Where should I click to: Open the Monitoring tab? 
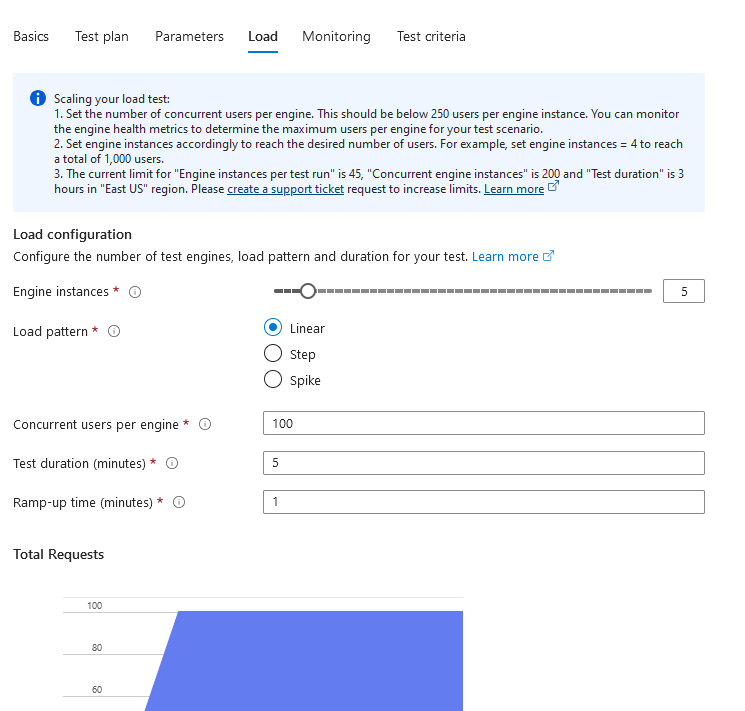point(336,37)
